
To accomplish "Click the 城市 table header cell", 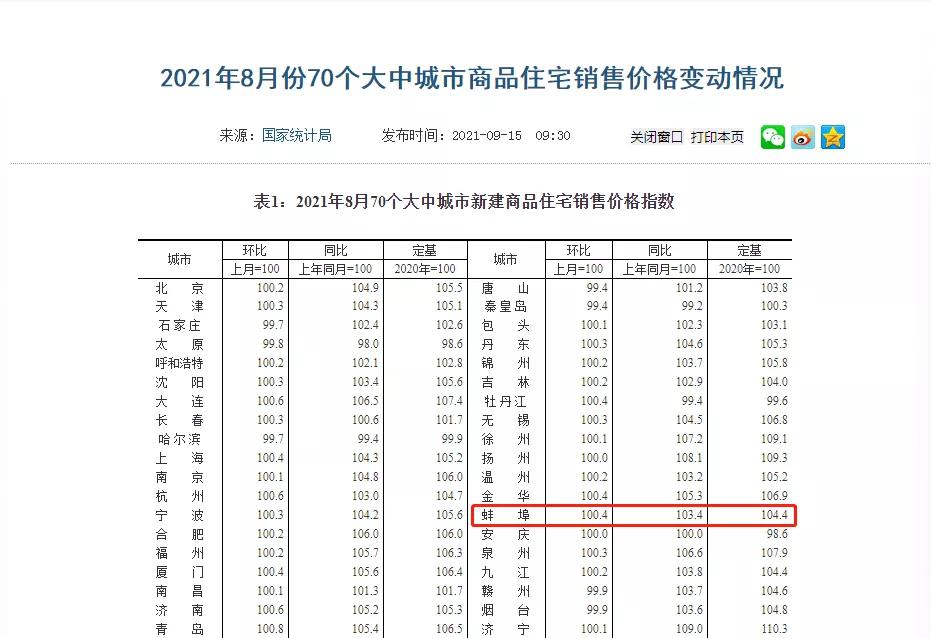I will (177, 257).
